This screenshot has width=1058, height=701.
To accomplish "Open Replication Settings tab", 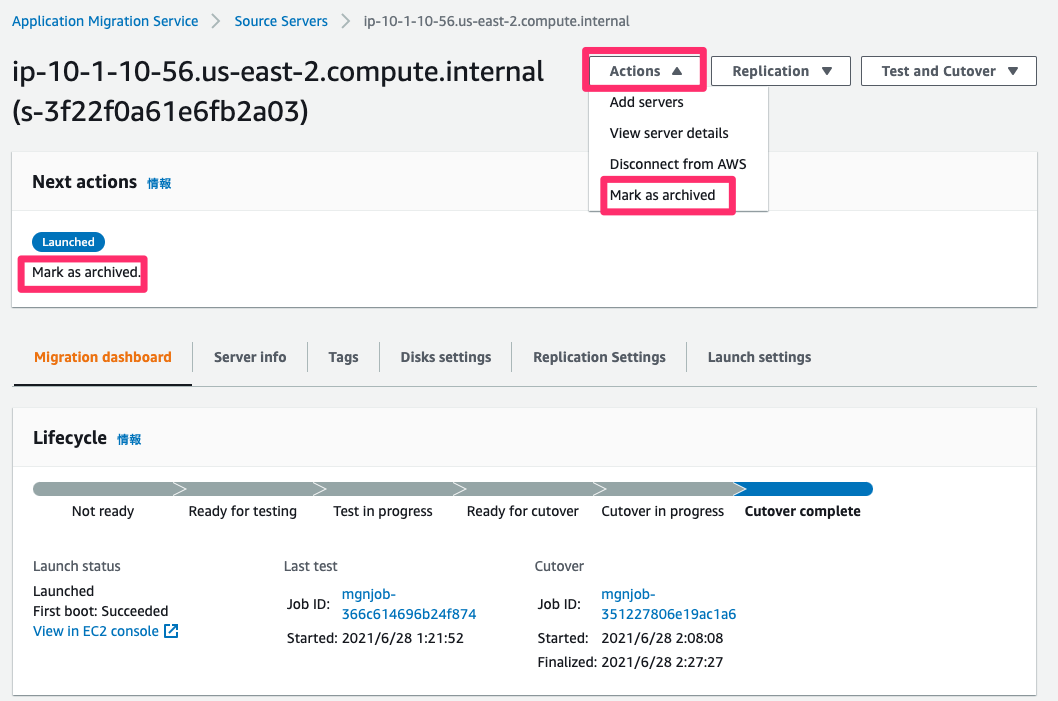I will tap(599, 357).
